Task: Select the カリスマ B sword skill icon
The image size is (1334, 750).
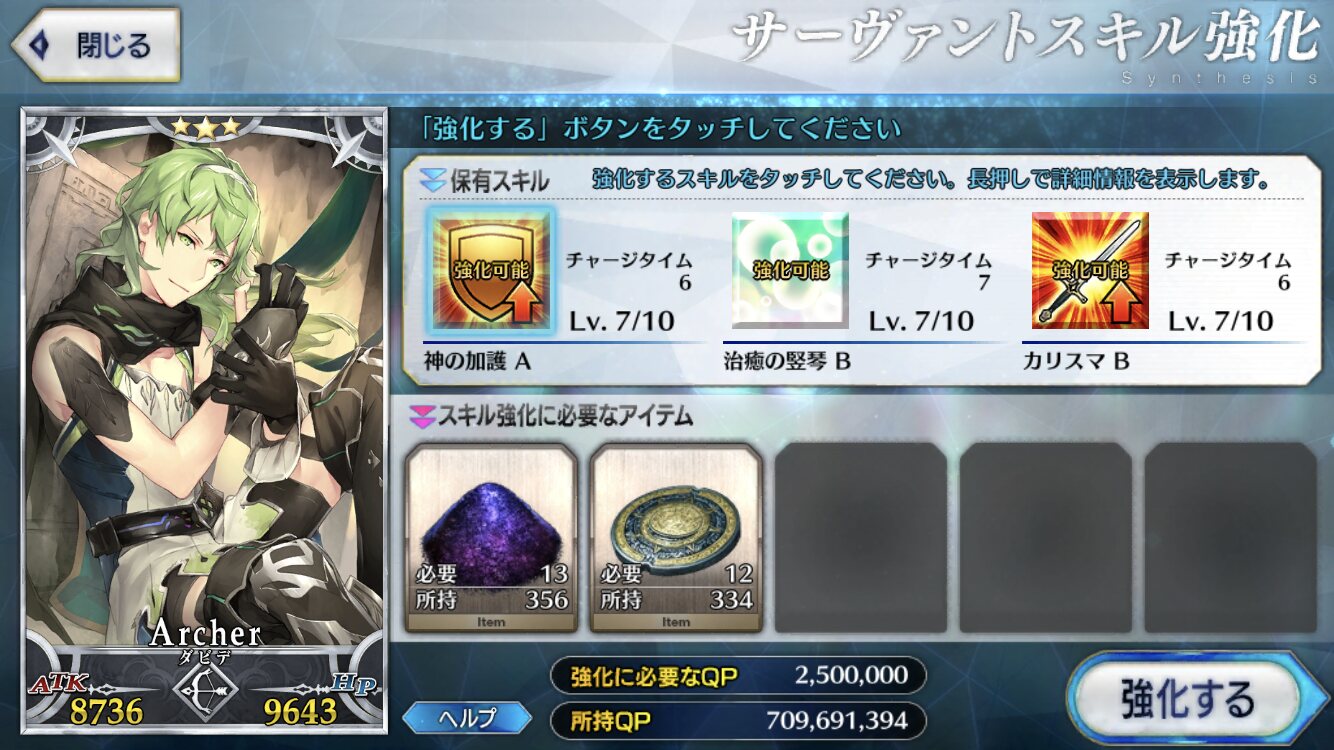Action: (x=1090, y=270)
